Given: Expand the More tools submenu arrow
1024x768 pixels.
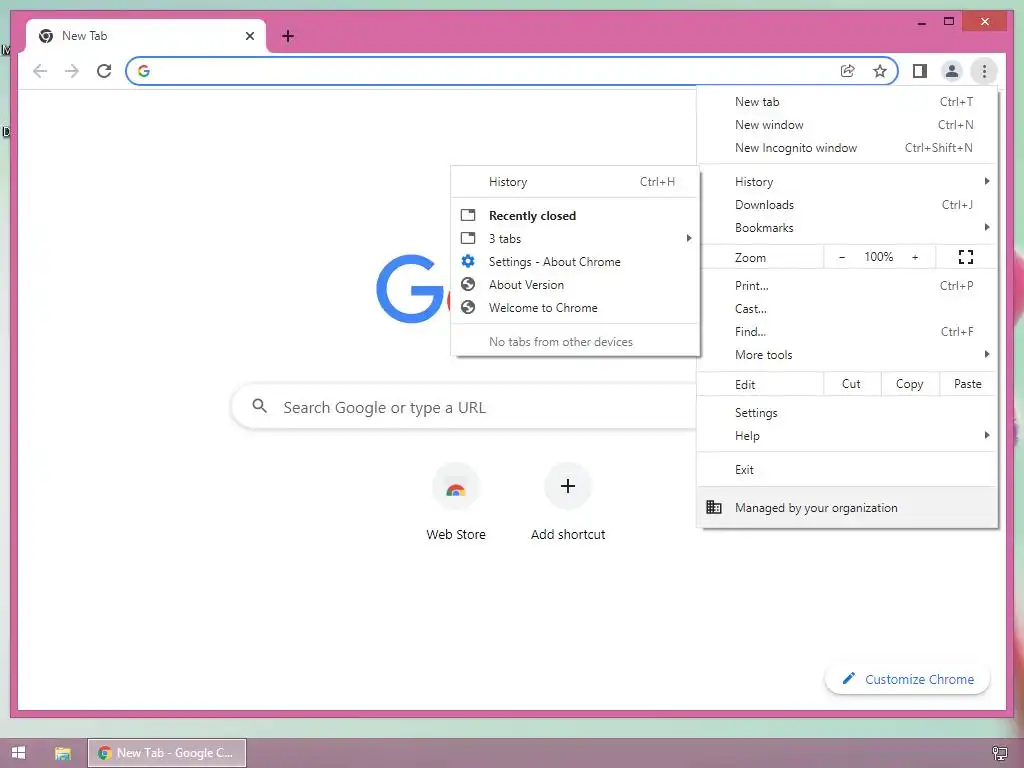Looking at the screenshot, I should [987, 354].
